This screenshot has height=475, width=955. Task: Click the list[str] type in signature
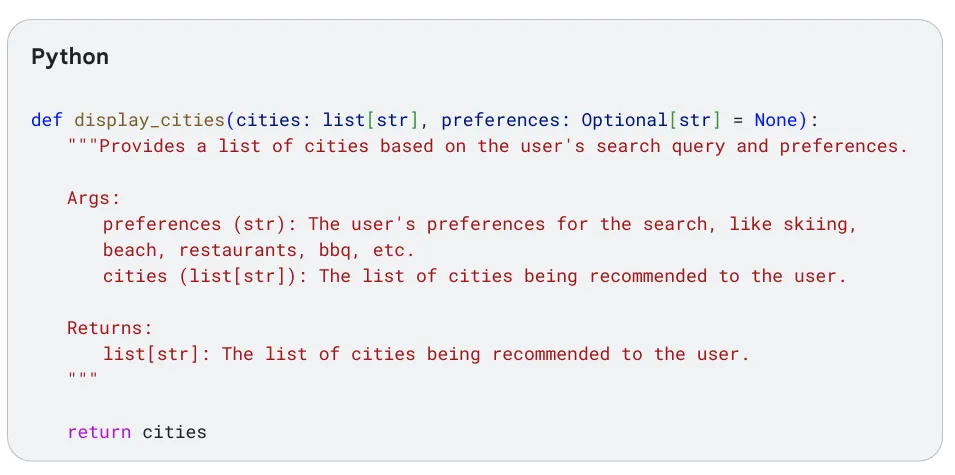(x=370, y=121)
